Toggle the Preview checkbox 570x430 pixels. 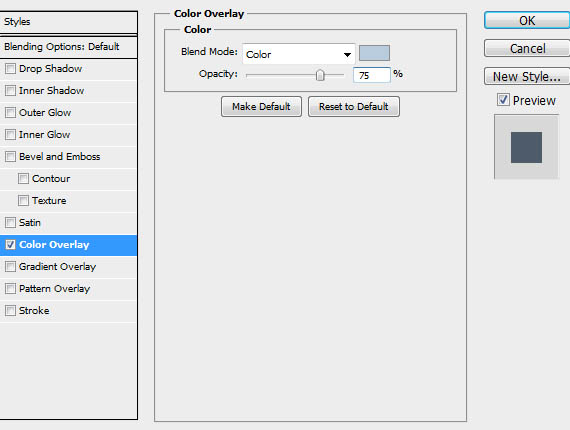coord(503,100)
